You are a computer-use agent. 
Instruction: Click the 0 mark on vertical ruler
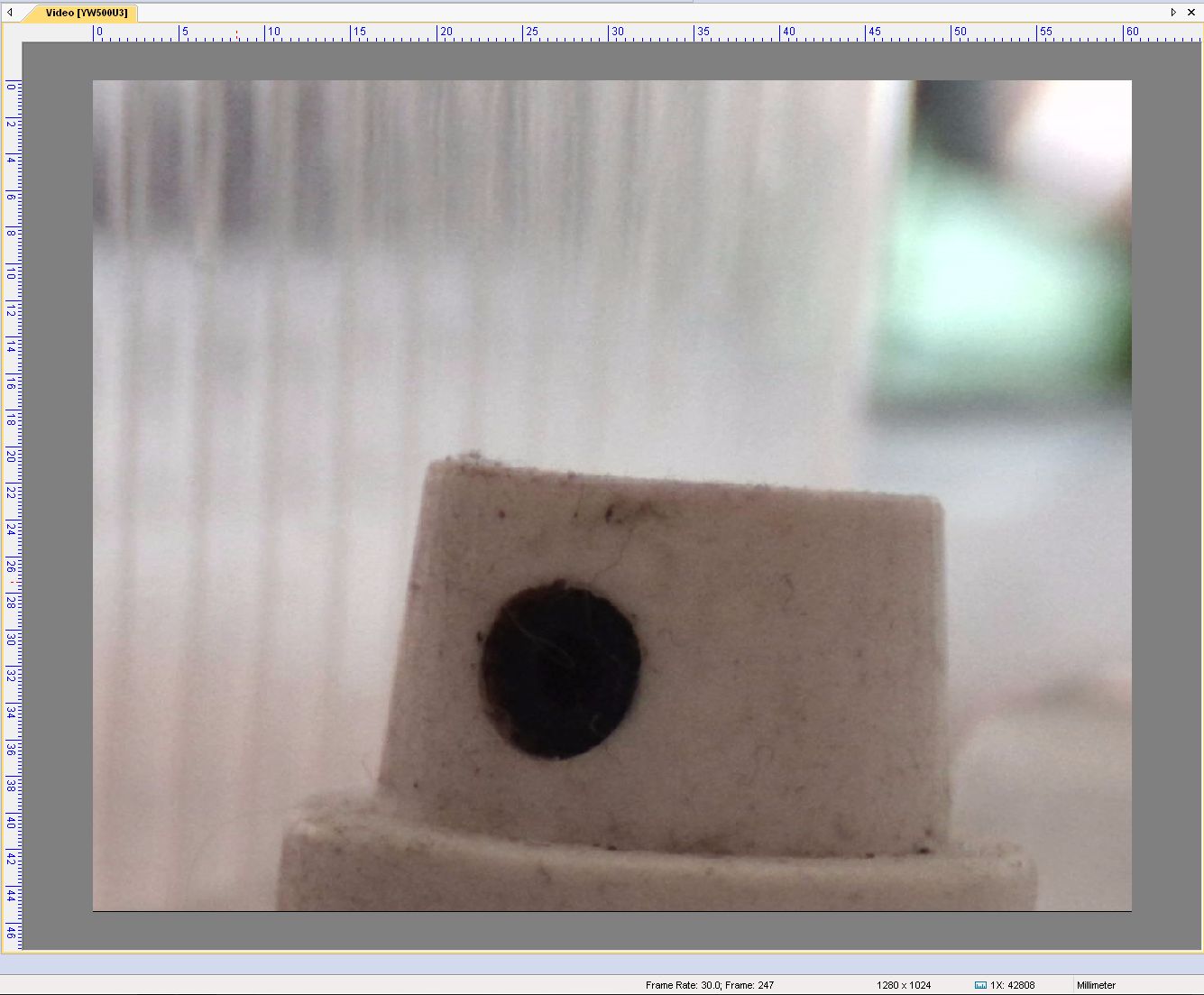point(11,87)
